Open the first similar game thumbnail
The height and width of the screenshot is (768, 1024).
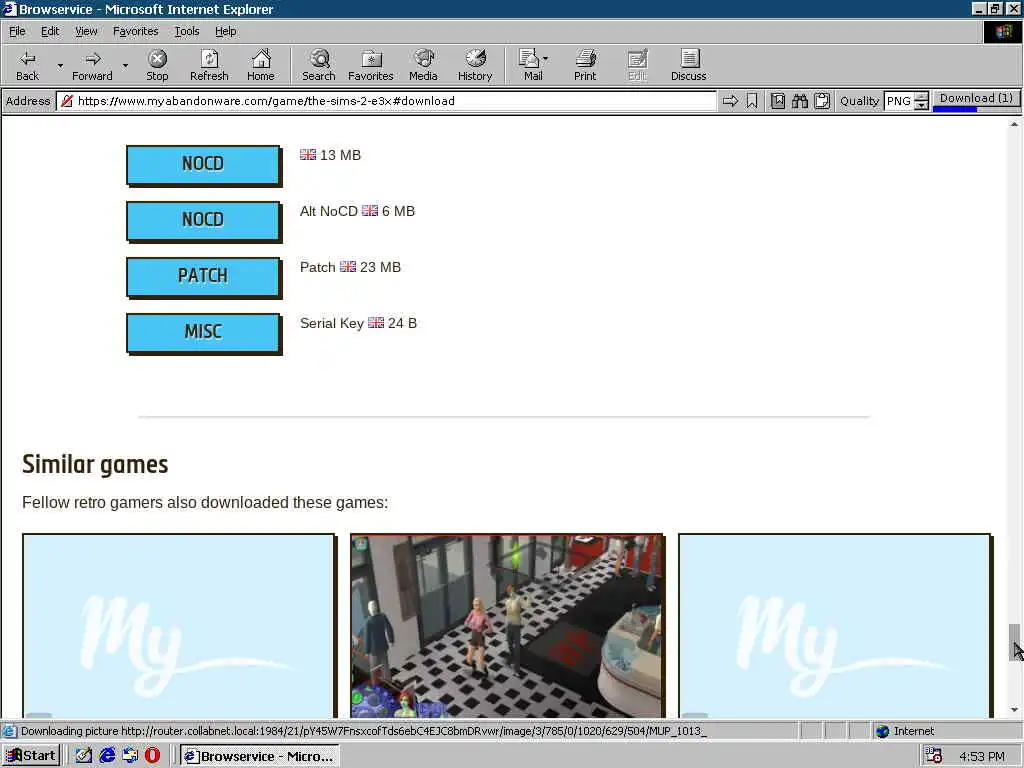179,626
